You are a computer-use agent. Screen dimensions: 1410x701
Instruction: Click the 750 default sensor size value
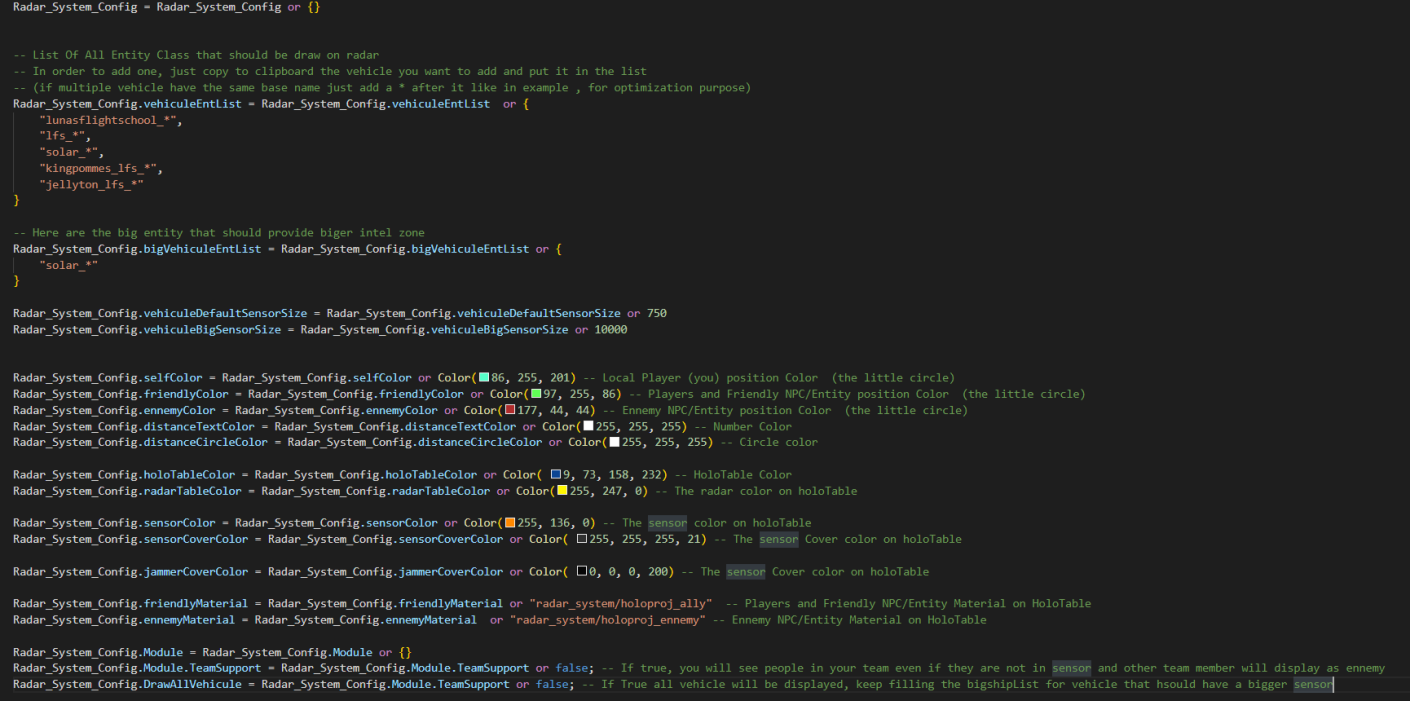point(656,313)
